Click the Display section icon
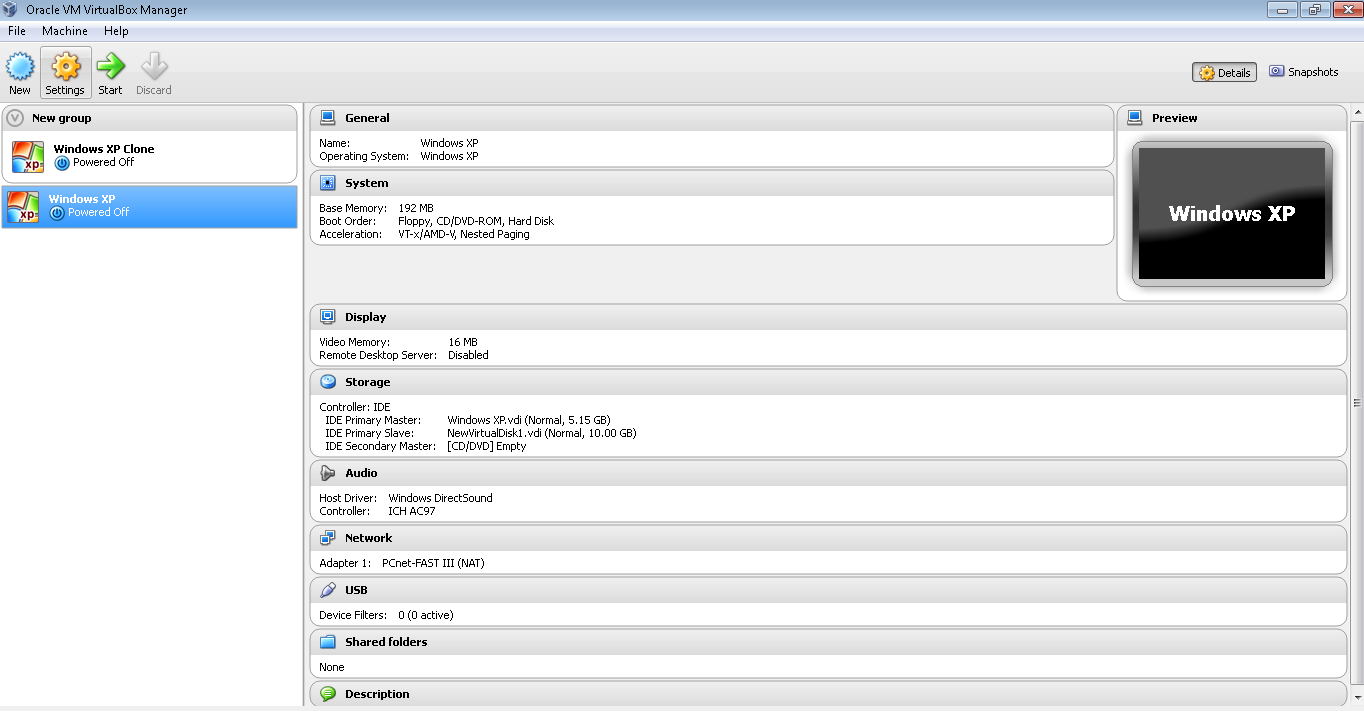1364x711 pixels. 327,317
